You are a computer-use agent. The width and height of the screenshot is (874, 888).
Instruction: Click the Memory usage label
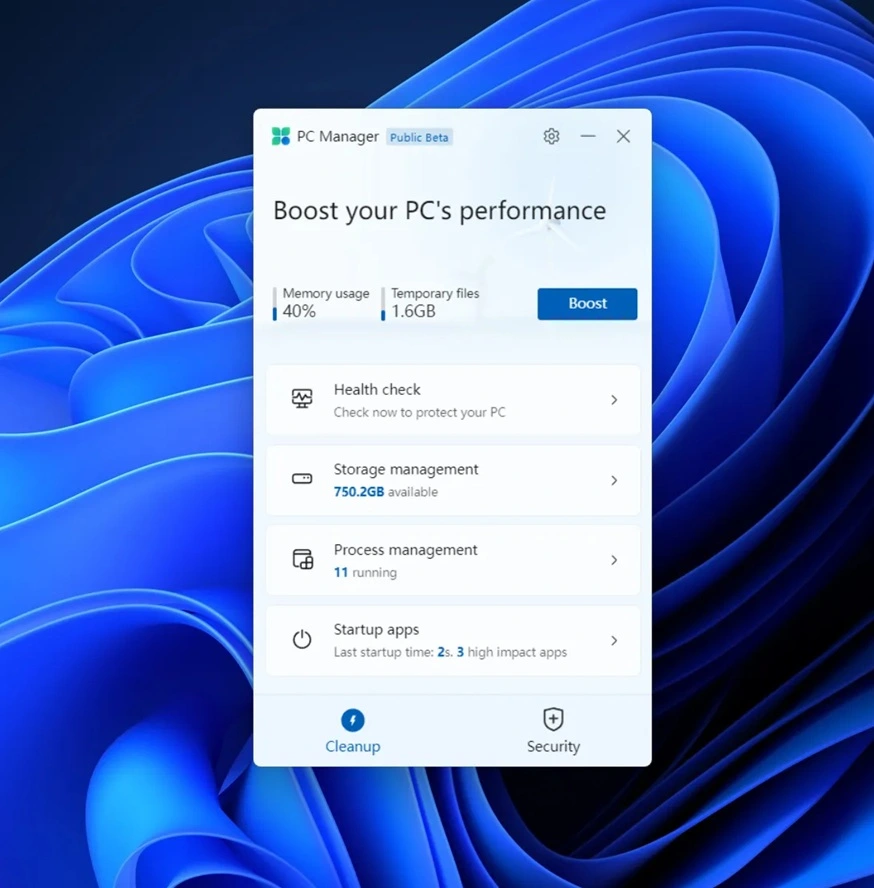click(326, 293)
